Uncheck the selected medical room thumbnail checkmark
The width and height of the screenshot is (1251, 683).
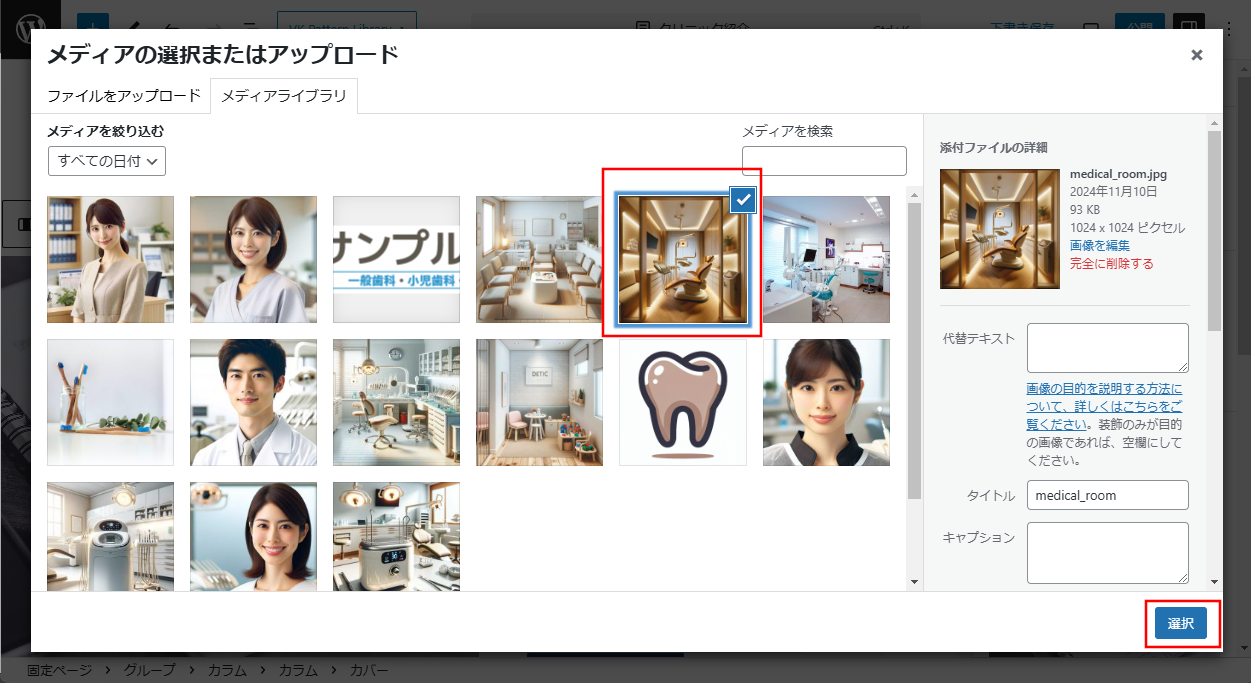point(743,200)
